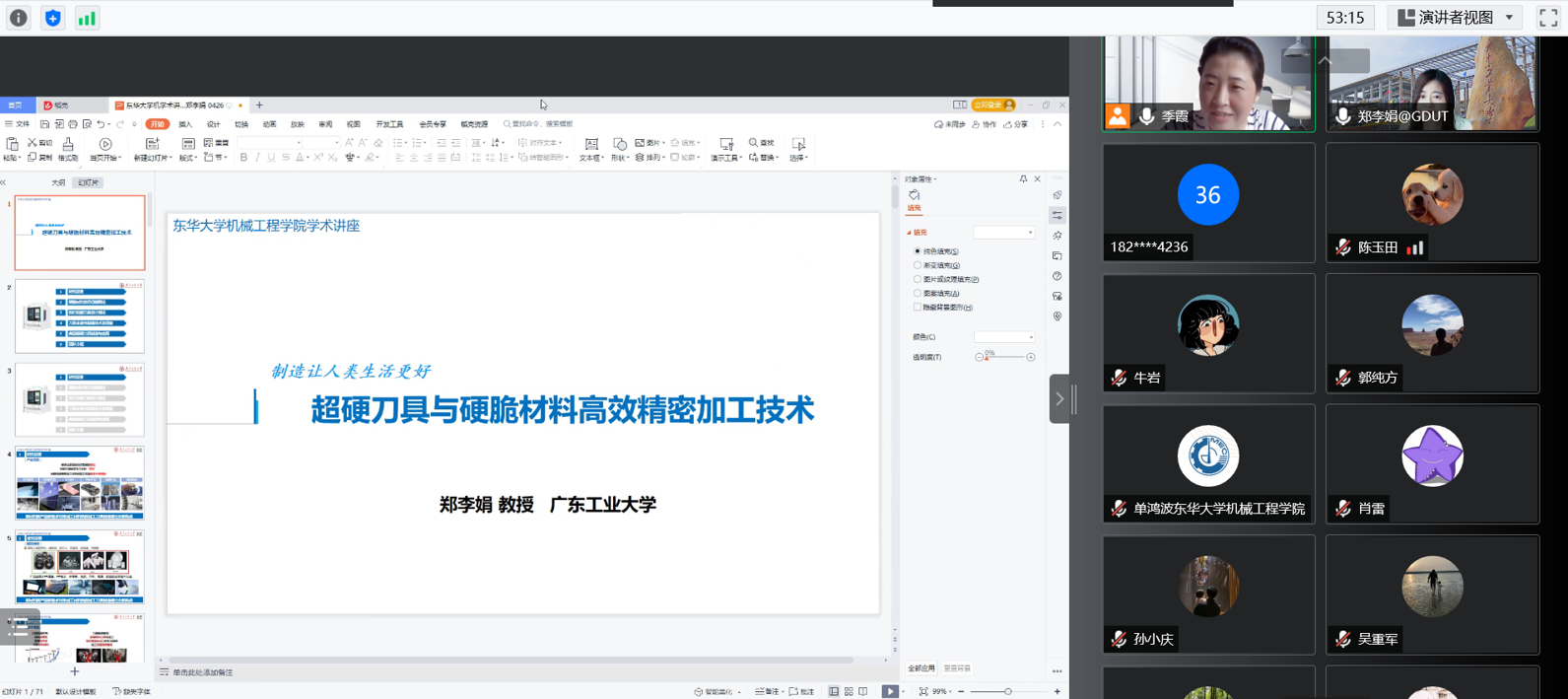The height and width of the screenshot is (699, 1568).
Task: Open the Insert (插入) ribbon tab
Action: pyautogui.click(x=185, y=124)
